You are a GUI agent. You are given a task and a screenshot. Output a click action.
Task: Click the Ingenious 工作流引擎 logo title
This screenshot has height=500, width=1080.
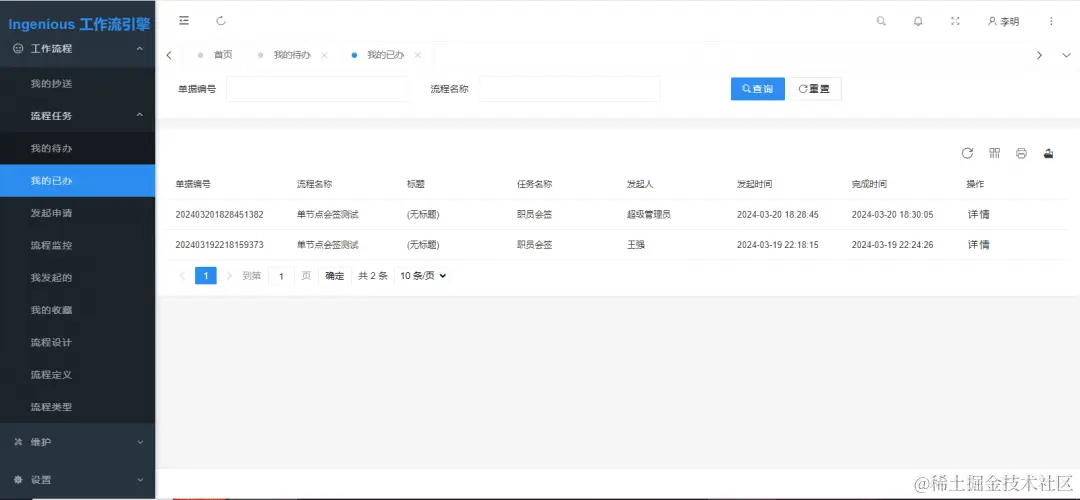coord(79,24)
